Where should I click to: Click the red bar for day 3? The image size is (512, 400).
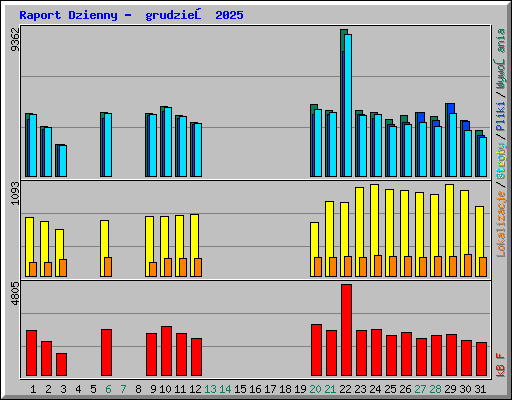[x=61, y=365]
